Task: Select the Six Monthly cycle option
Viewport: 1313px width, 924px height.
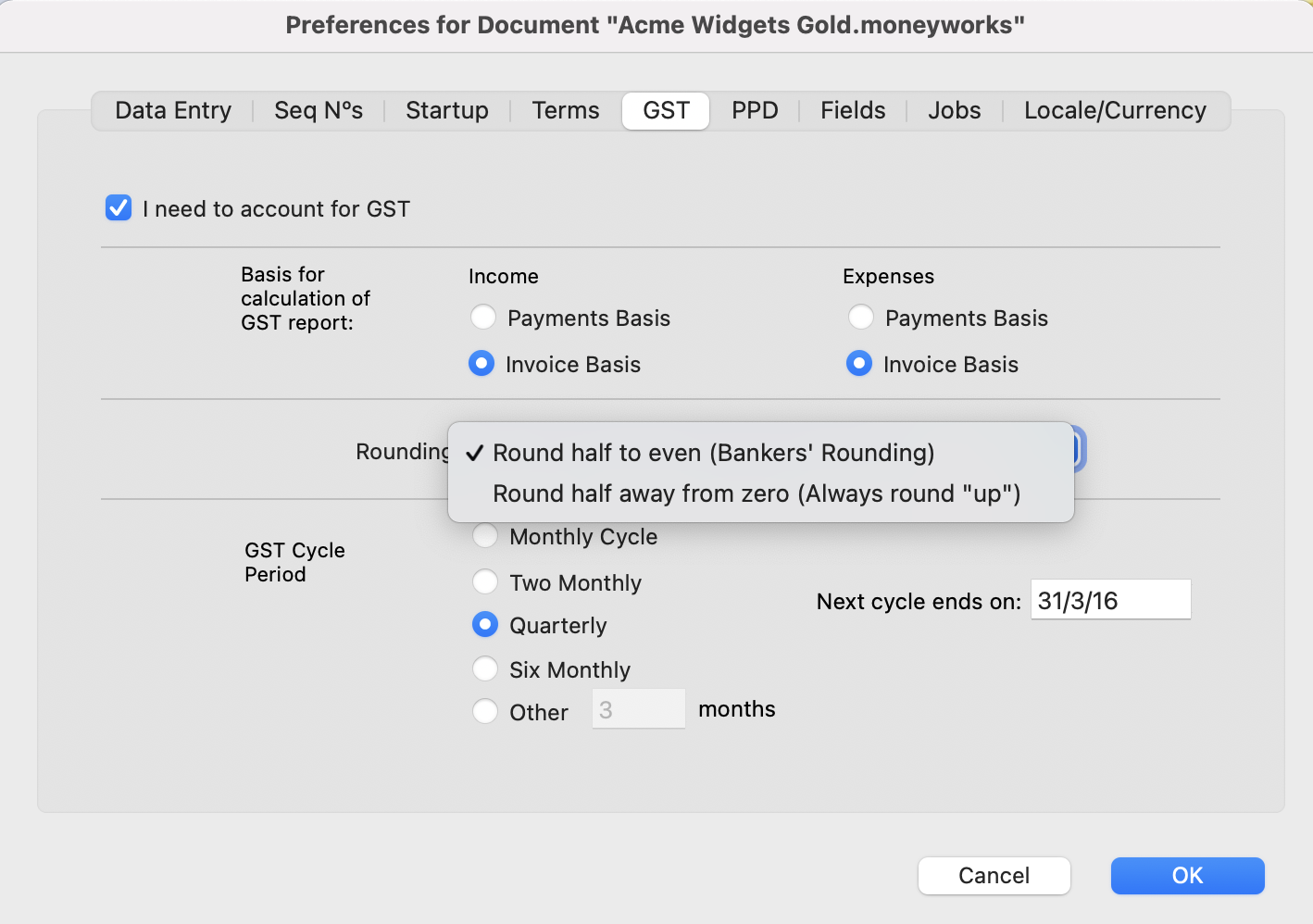Action: pos(484,668)
